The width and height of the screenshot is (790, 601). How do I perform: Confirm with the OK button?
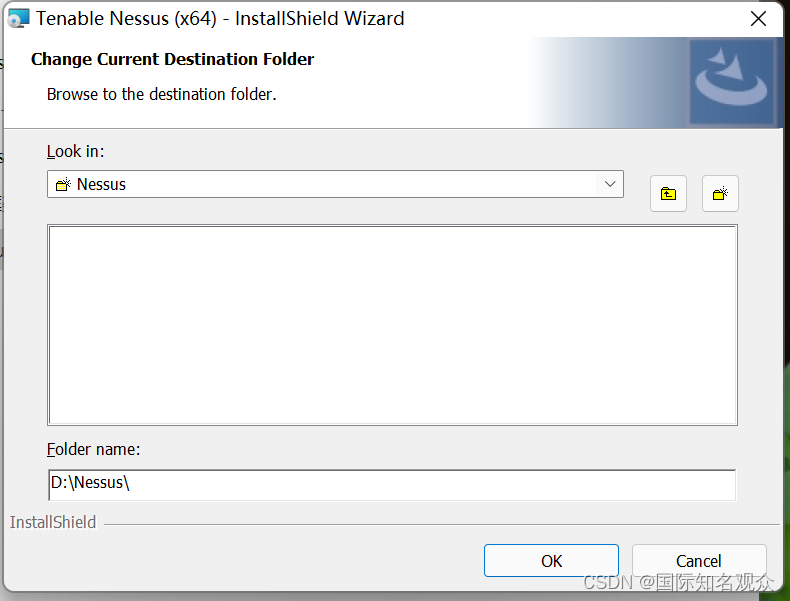551,561
